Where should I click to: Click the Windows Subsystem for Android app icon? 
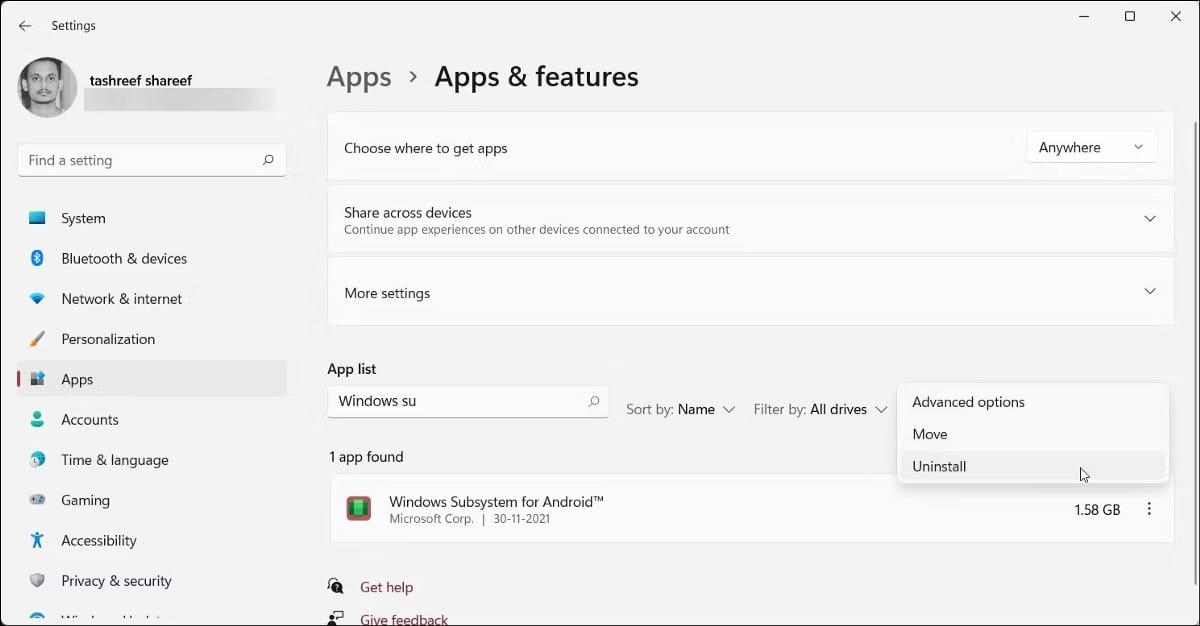tap(359, 509)
